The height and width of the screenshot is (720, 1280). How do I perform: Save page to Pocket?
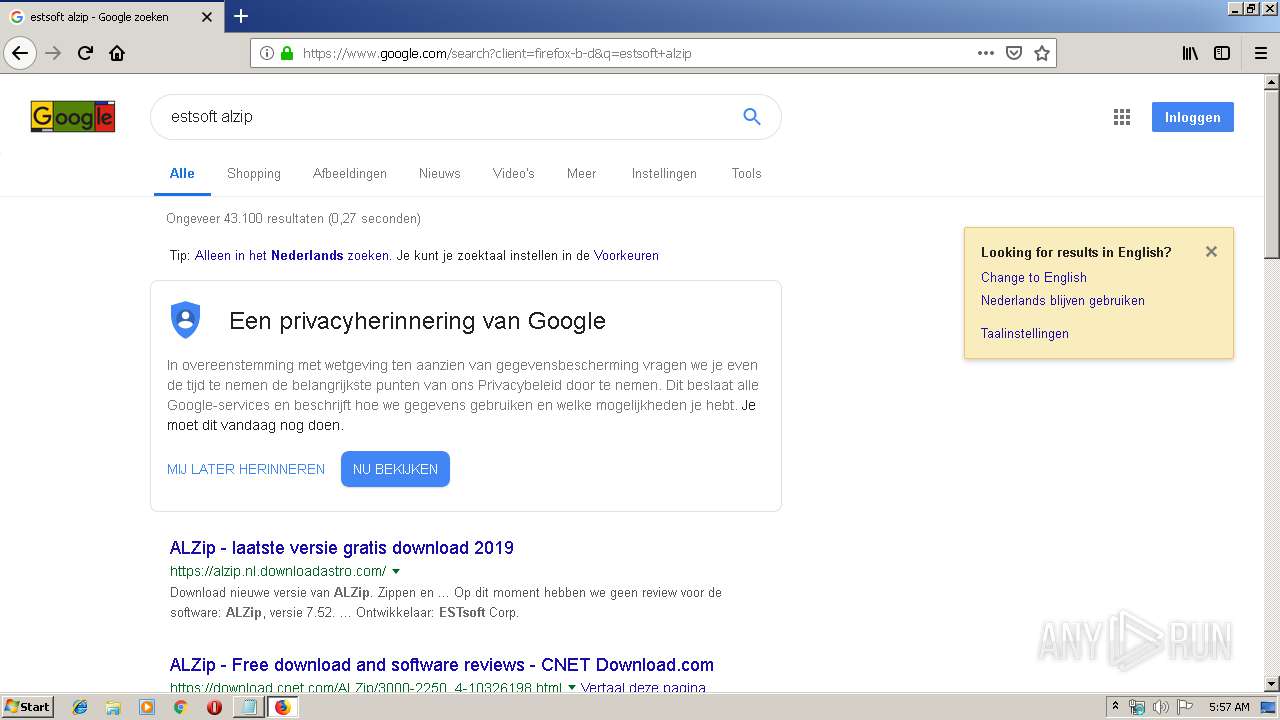(x=1014, y=53)
